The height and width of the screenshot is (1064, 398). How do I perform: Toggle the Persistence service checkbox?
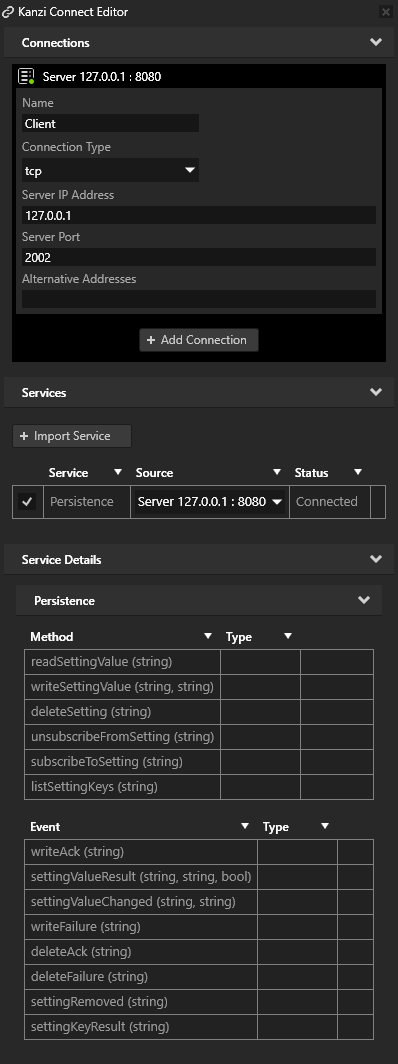coord(27,501)
